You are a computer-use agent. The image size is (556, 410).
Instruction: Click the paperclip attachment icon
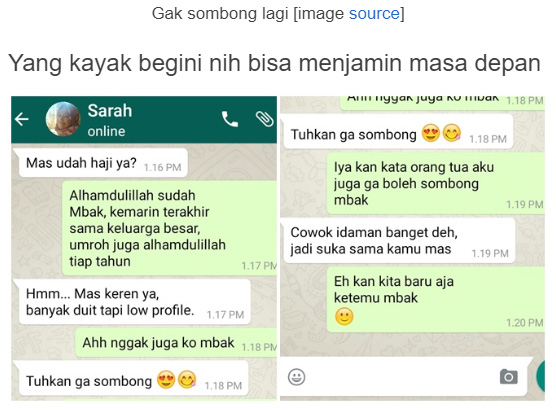[x=265, y=119]
